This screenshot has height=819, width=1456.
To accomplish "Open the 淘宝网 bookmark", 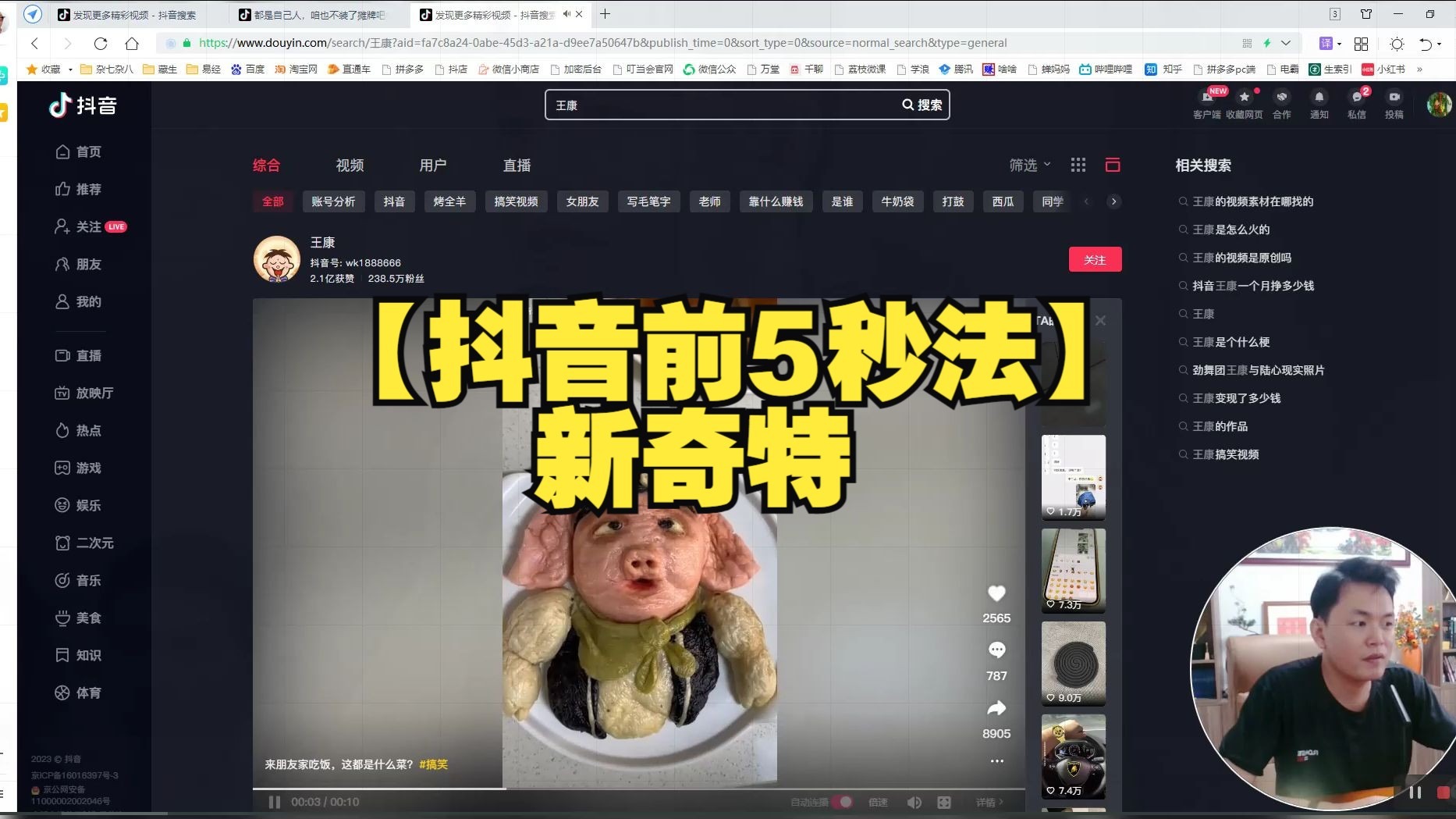I will pos(296,69).
